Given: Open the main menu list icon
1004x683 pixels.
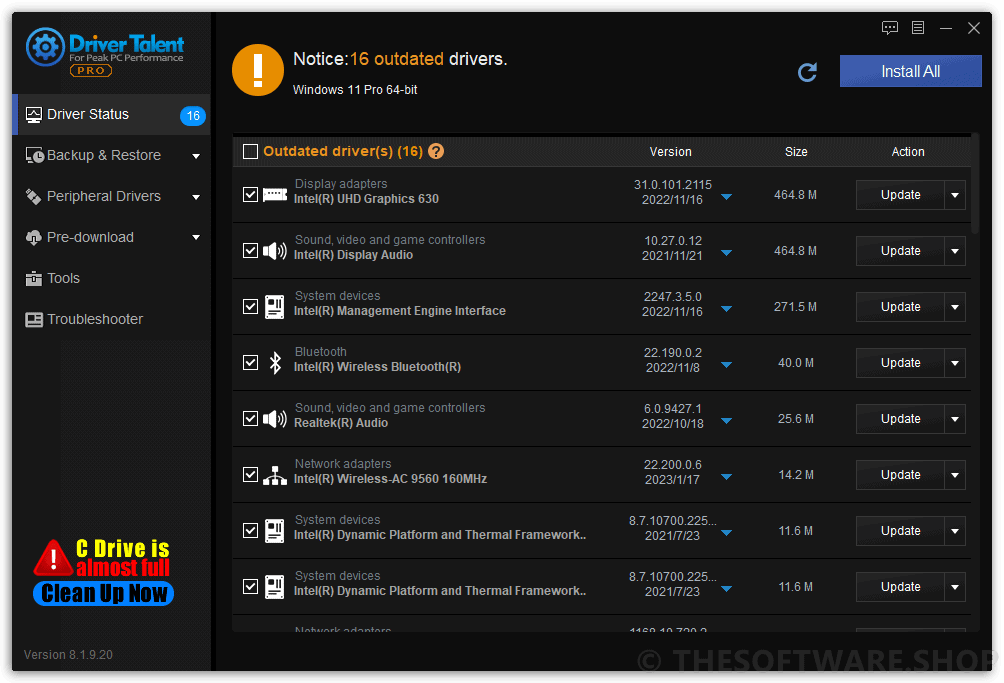Looking at the screenshot, I should click(x=918, y=28).
